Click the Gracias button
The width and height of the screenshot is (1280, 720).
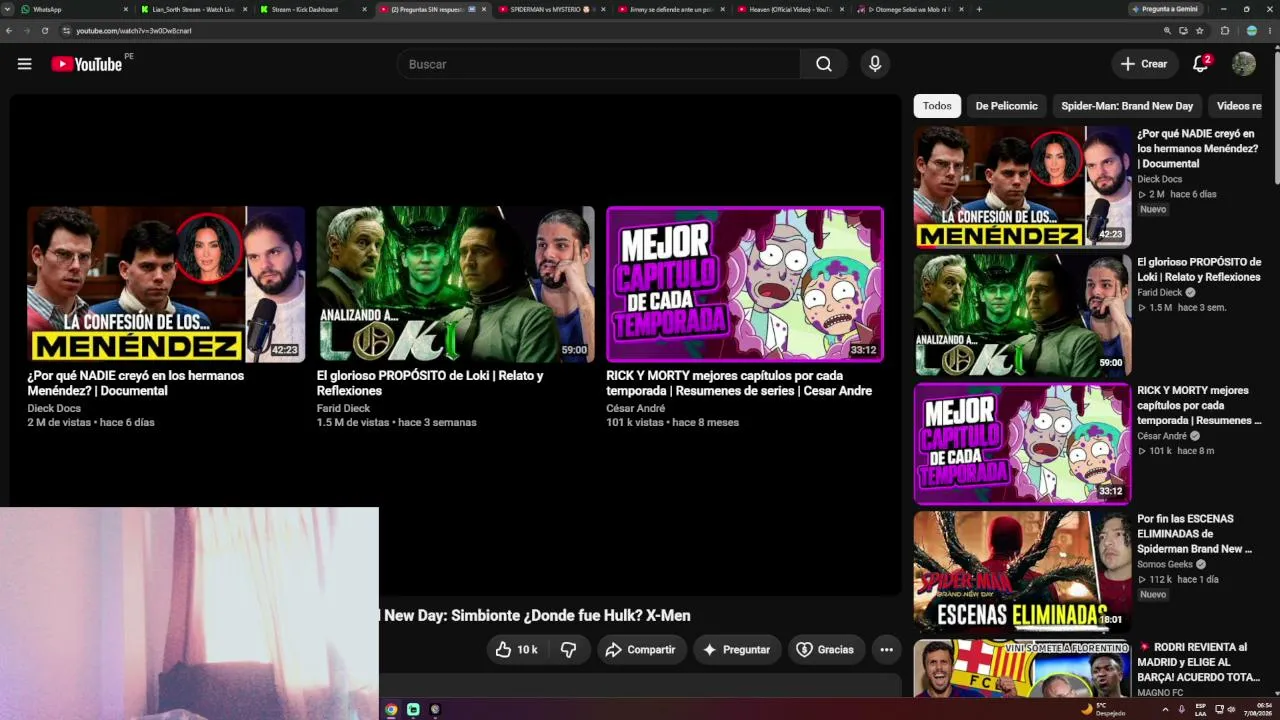(x=826, y=650)
